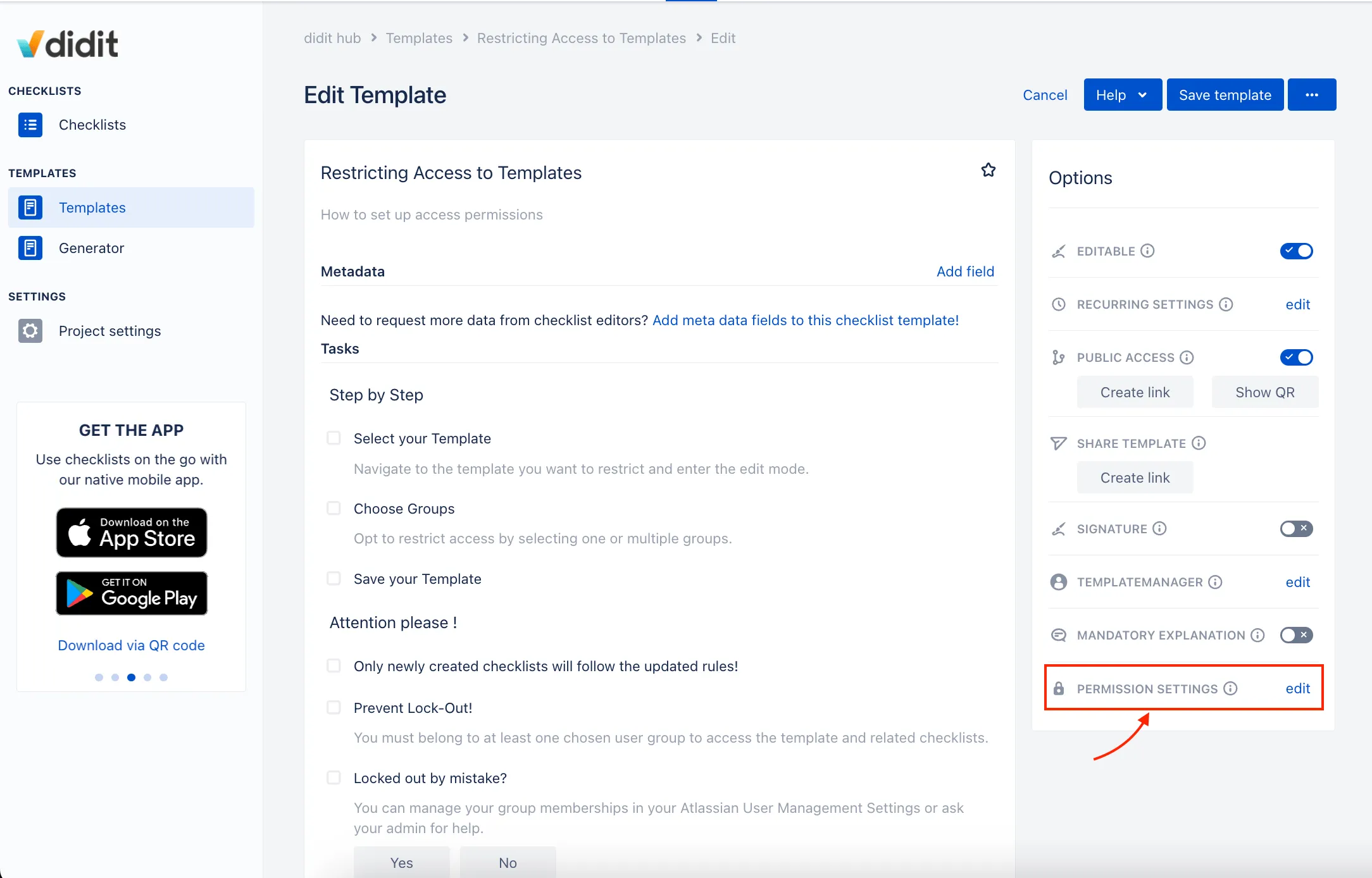
Task: Click Show QR button
Action: (x=1264, y=392)
